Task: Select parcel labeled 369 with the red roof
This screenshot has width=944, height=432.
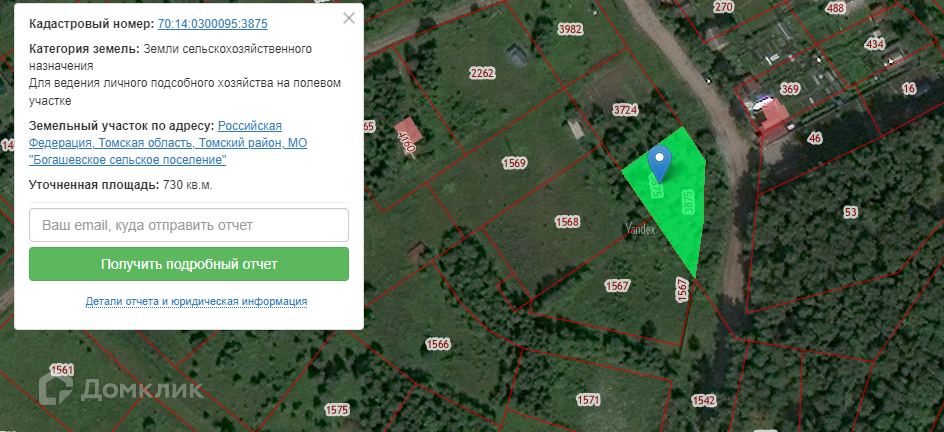Action: (x=790, y=90)
